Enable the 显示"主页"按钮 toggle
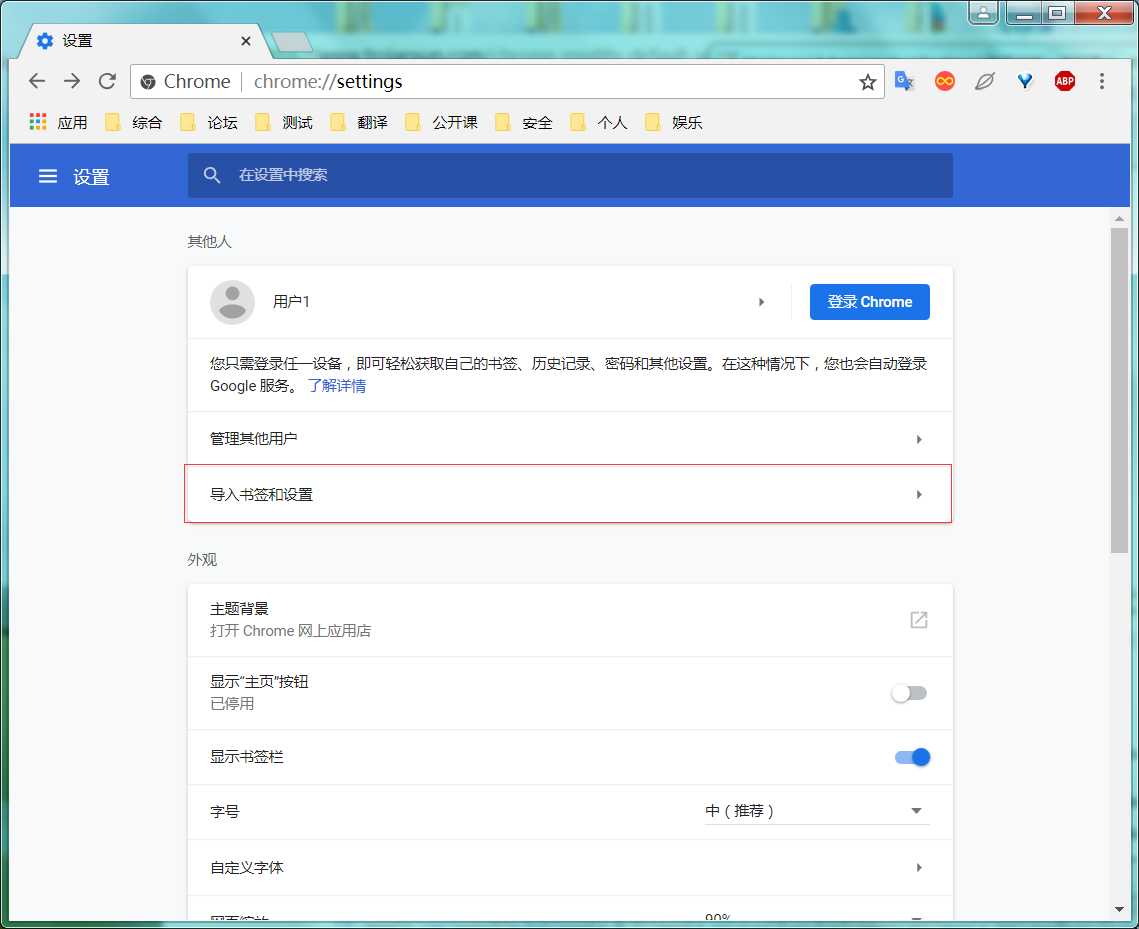The width and height of the screenshot is (1139, 929). pos(909,693)
